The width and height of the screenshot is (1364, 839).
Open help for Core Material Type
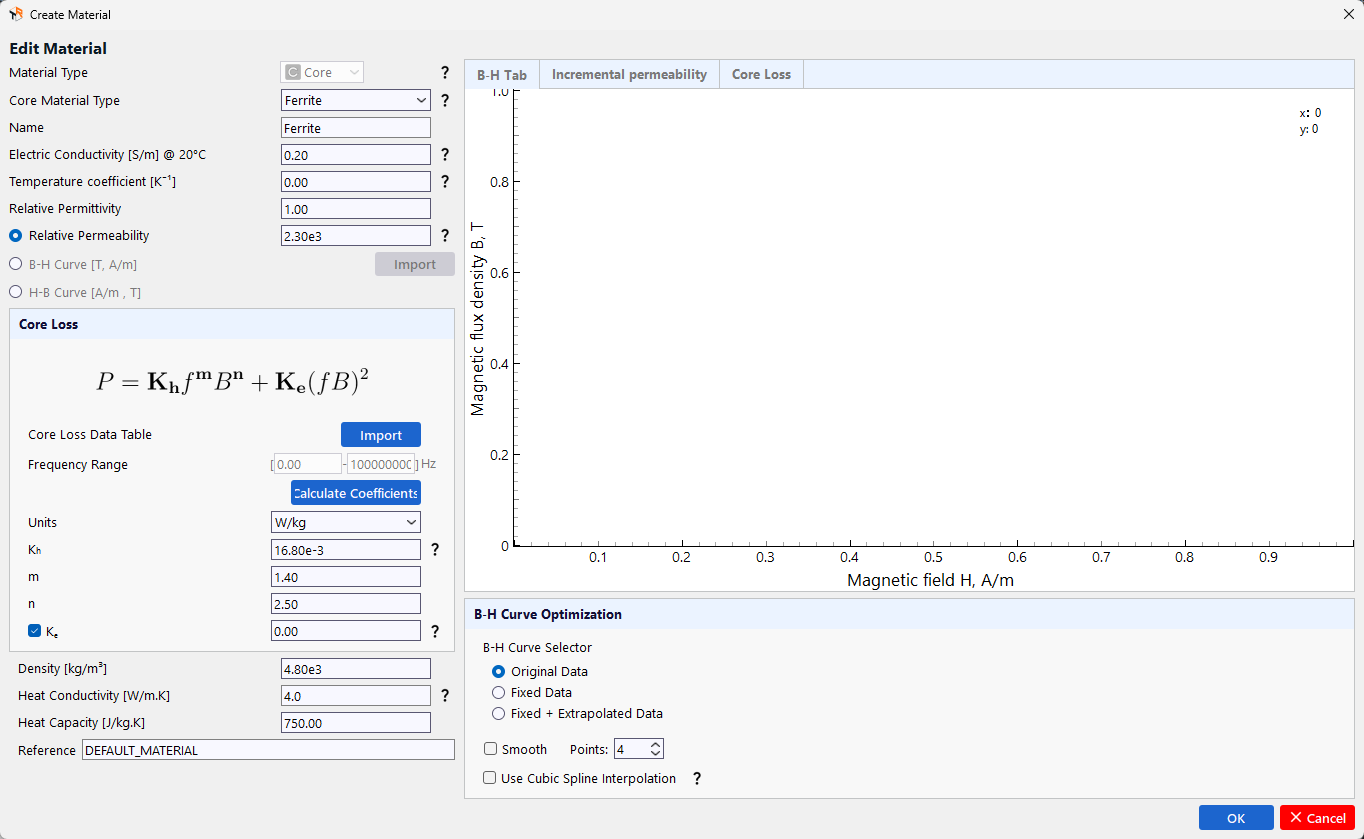(444, 100)
